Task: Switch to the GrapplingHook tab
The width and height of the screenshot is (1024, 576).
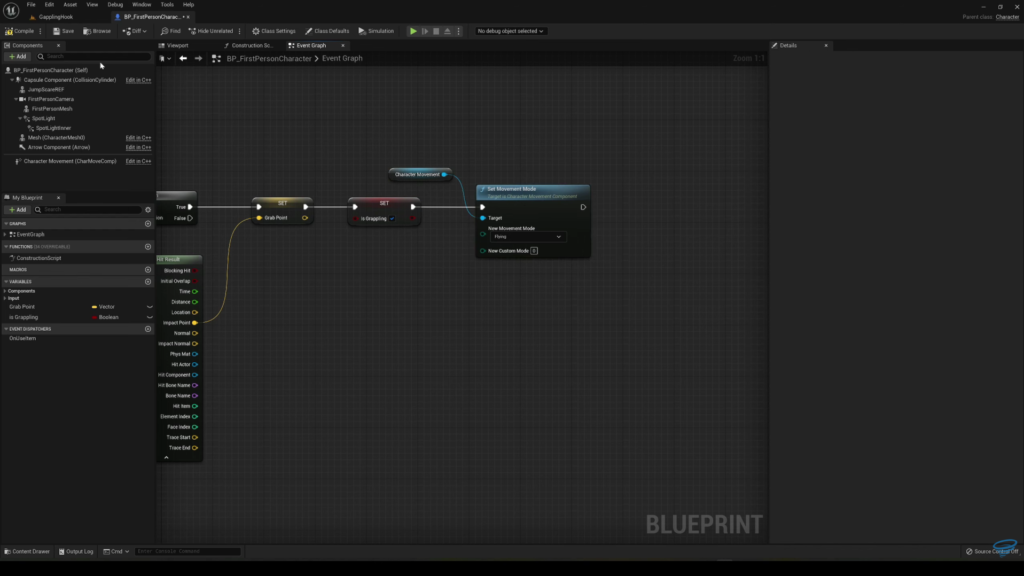Action: point(56,17)
